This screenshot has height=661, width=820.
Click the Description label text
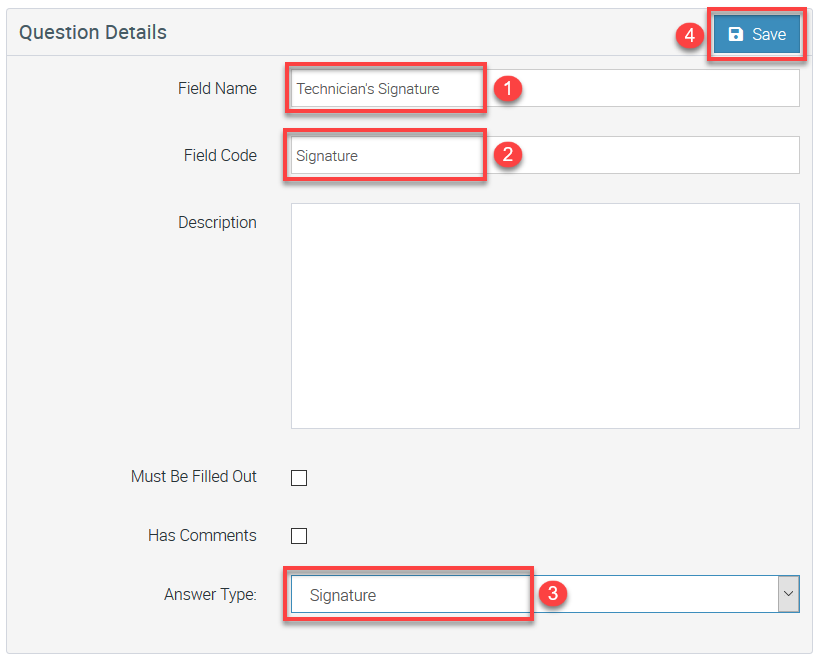point(217,222)
